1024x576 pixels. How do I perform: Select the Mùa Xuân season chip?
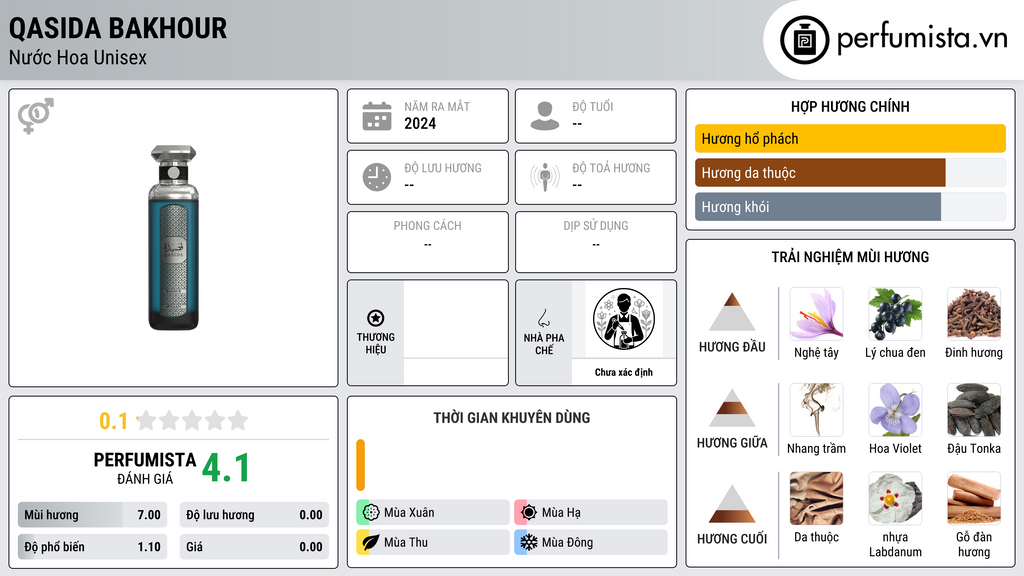coord(433,513)
